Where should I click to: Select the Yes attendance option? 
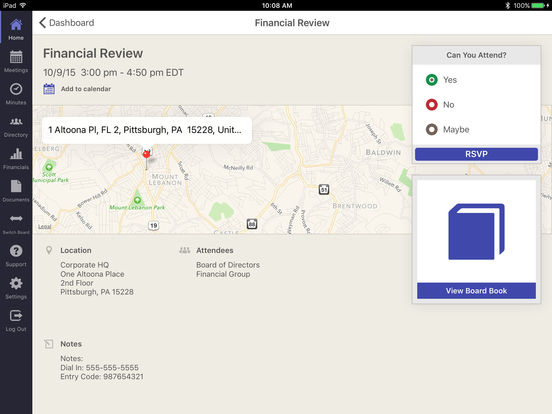coord(432,80)
